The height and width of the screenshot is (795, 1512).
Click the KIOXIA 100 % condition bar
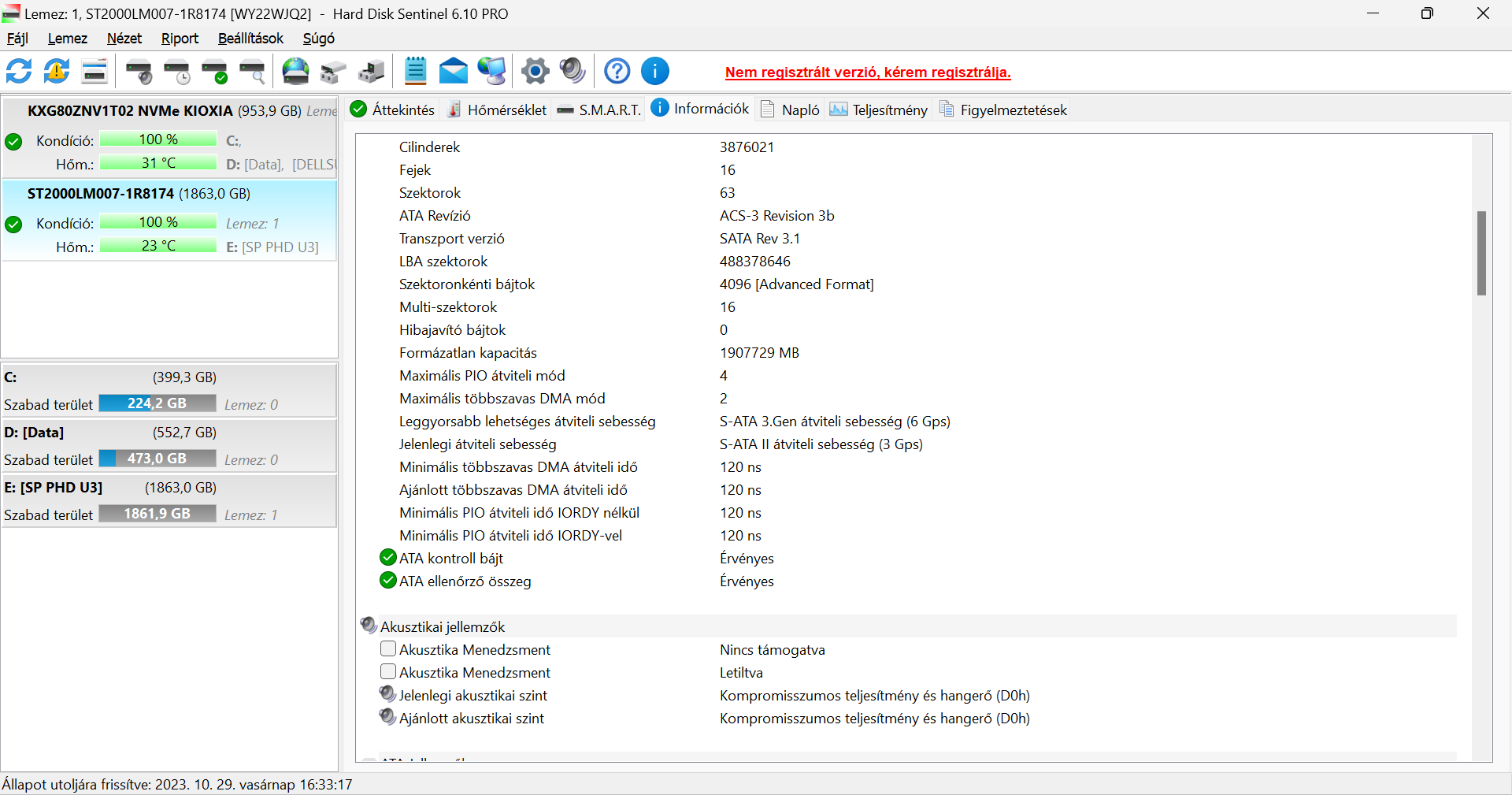click(158, 139)
